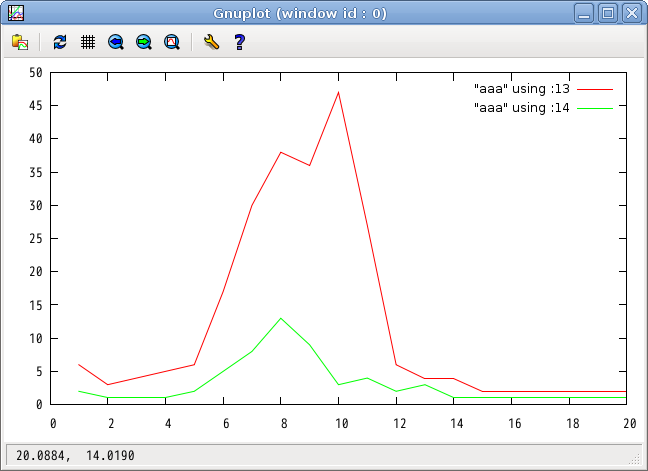Apply the previous zoom settings

pos(116,42)
